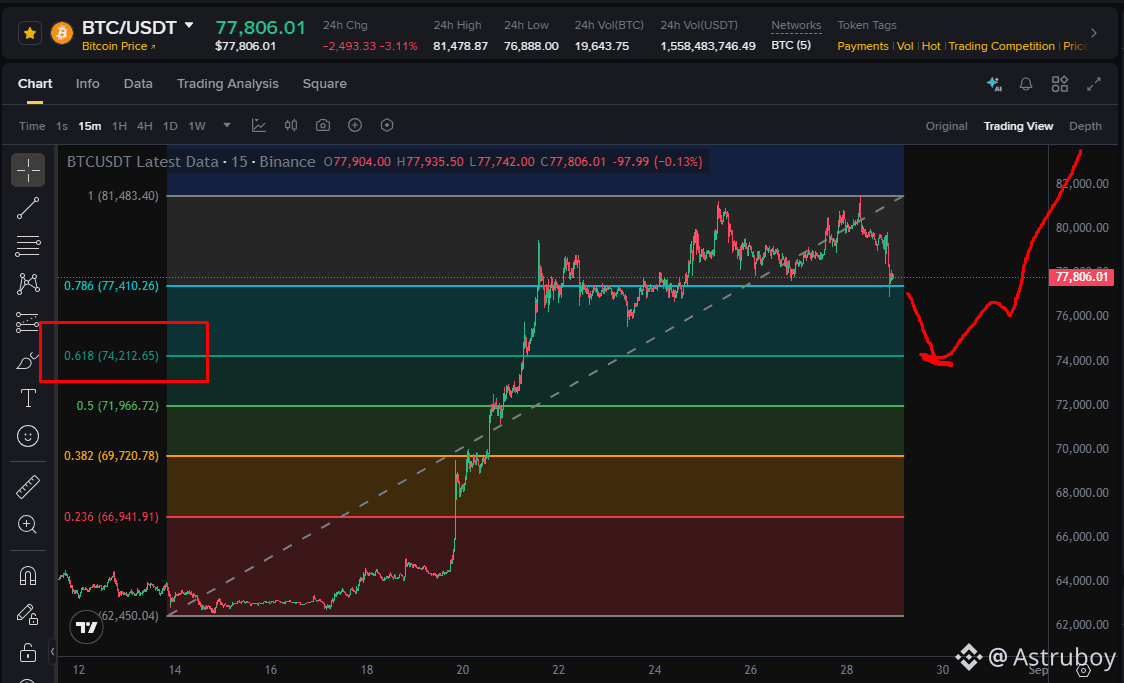This screenshot has width=1124, height=683.
Task: Open the Trading Competition tag
Action: [x=1001, y=46]
